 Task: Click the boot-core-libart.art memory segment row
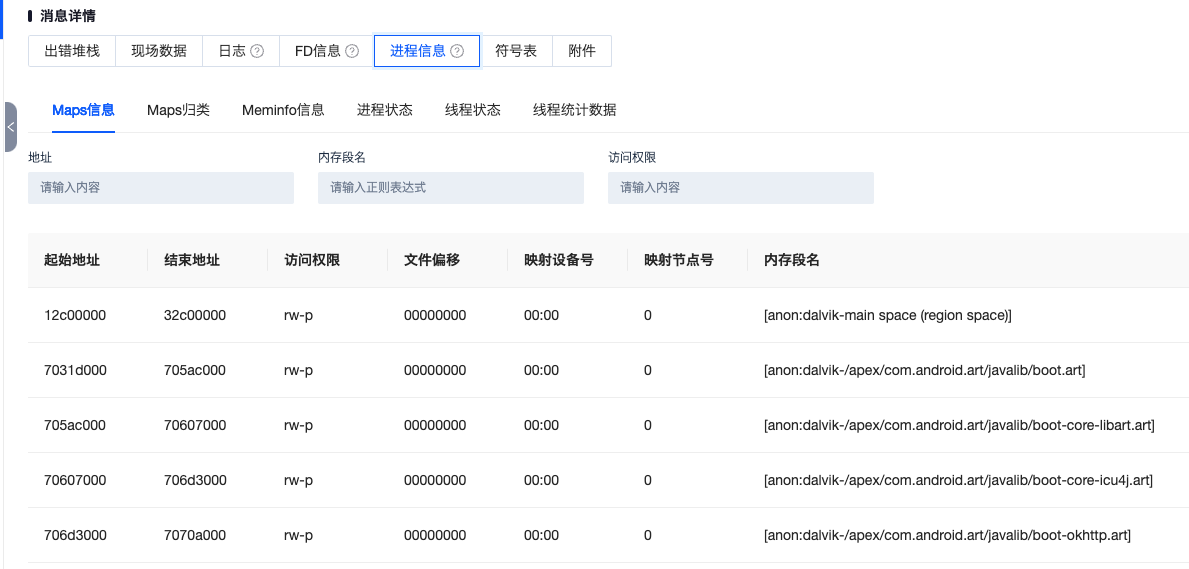[x=958, y=425]
